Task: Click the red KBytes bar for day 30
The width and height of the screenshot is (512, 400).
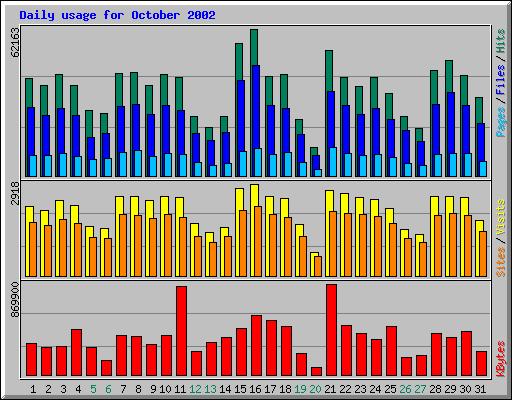Action: [466, 353]
